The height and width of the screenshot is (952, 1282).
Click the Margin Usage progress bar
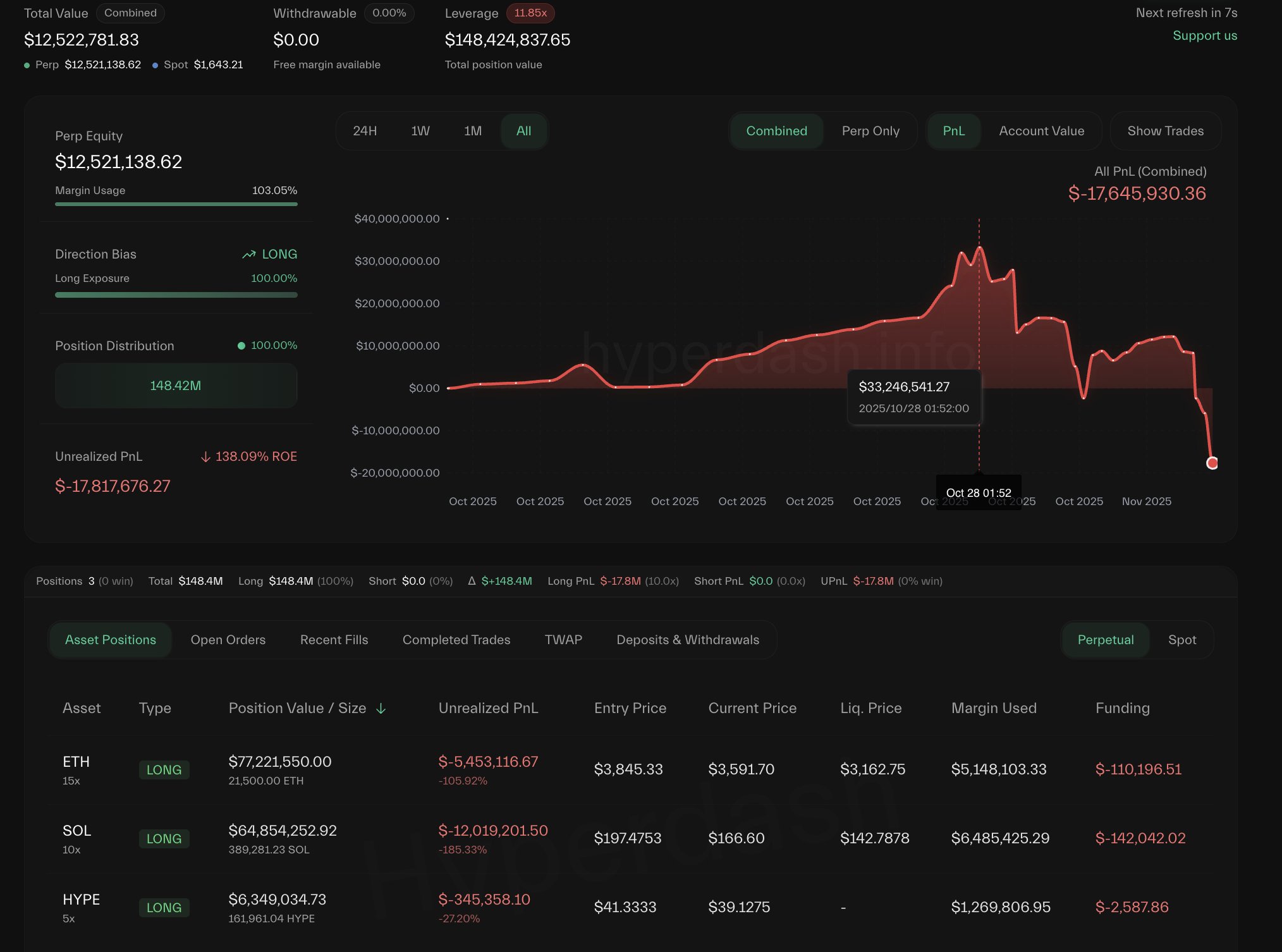176,204
